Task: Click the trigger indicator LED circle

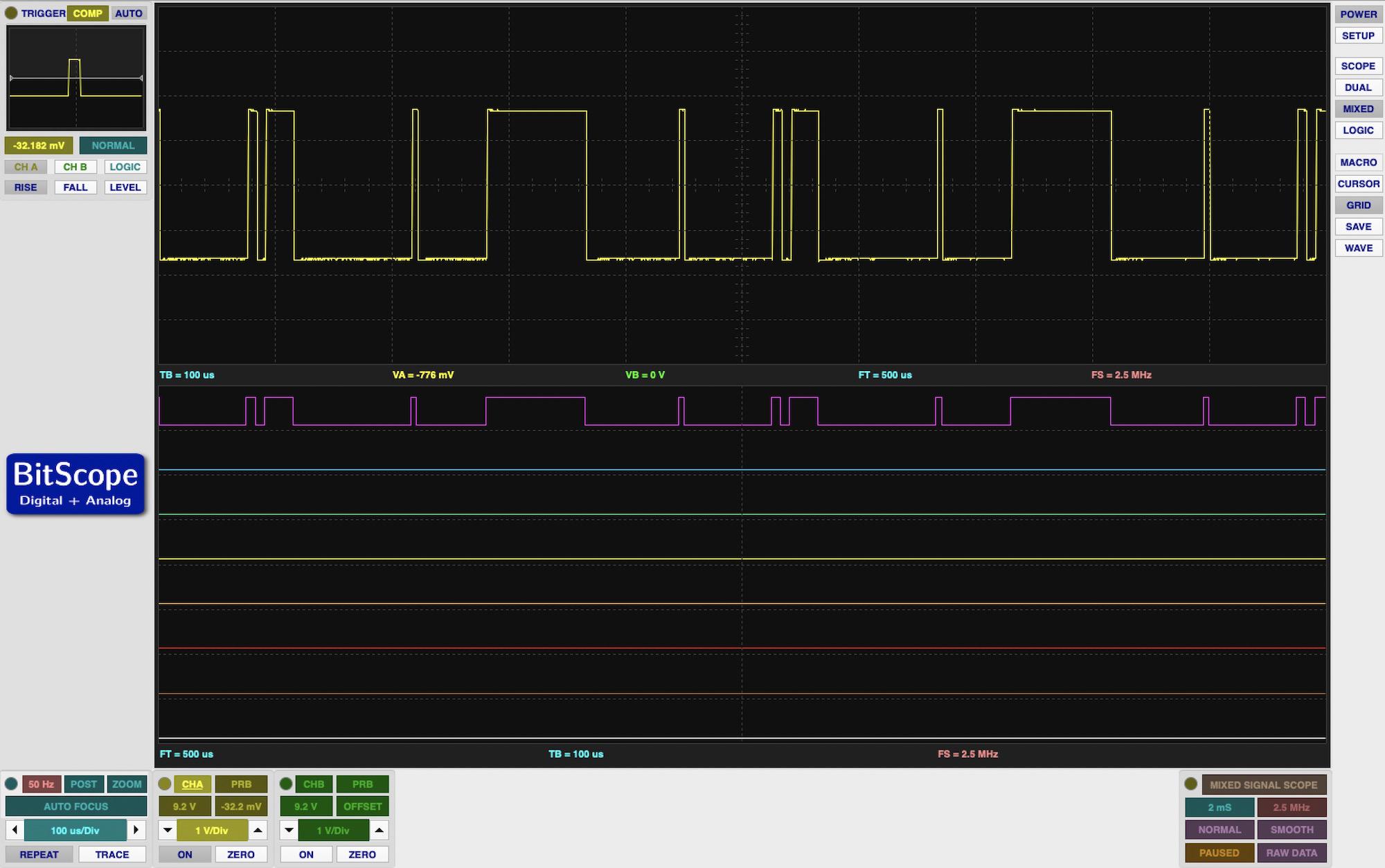Action: [11, 13]
